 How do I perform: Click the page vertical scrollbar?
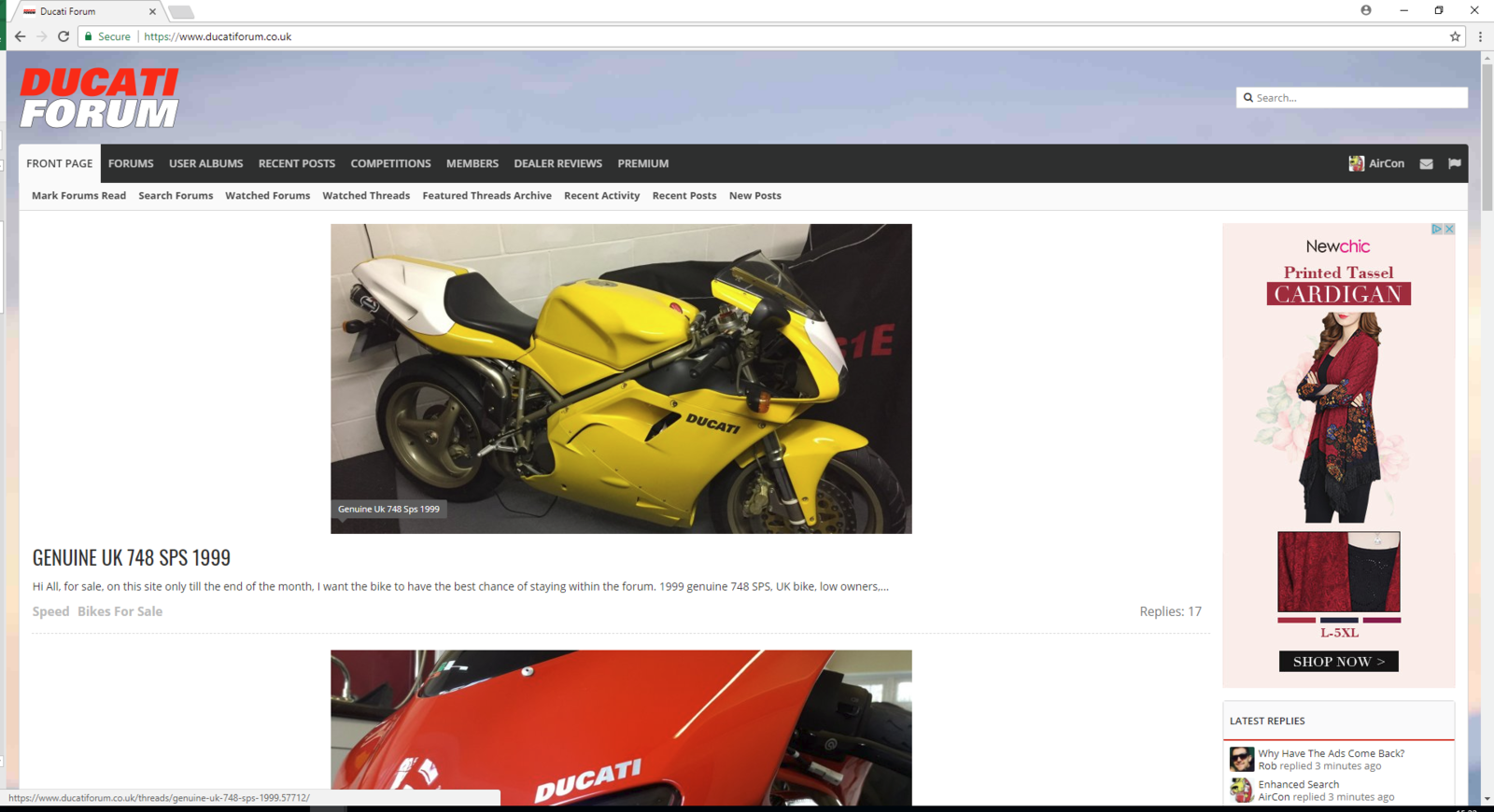pos(1487,137)
